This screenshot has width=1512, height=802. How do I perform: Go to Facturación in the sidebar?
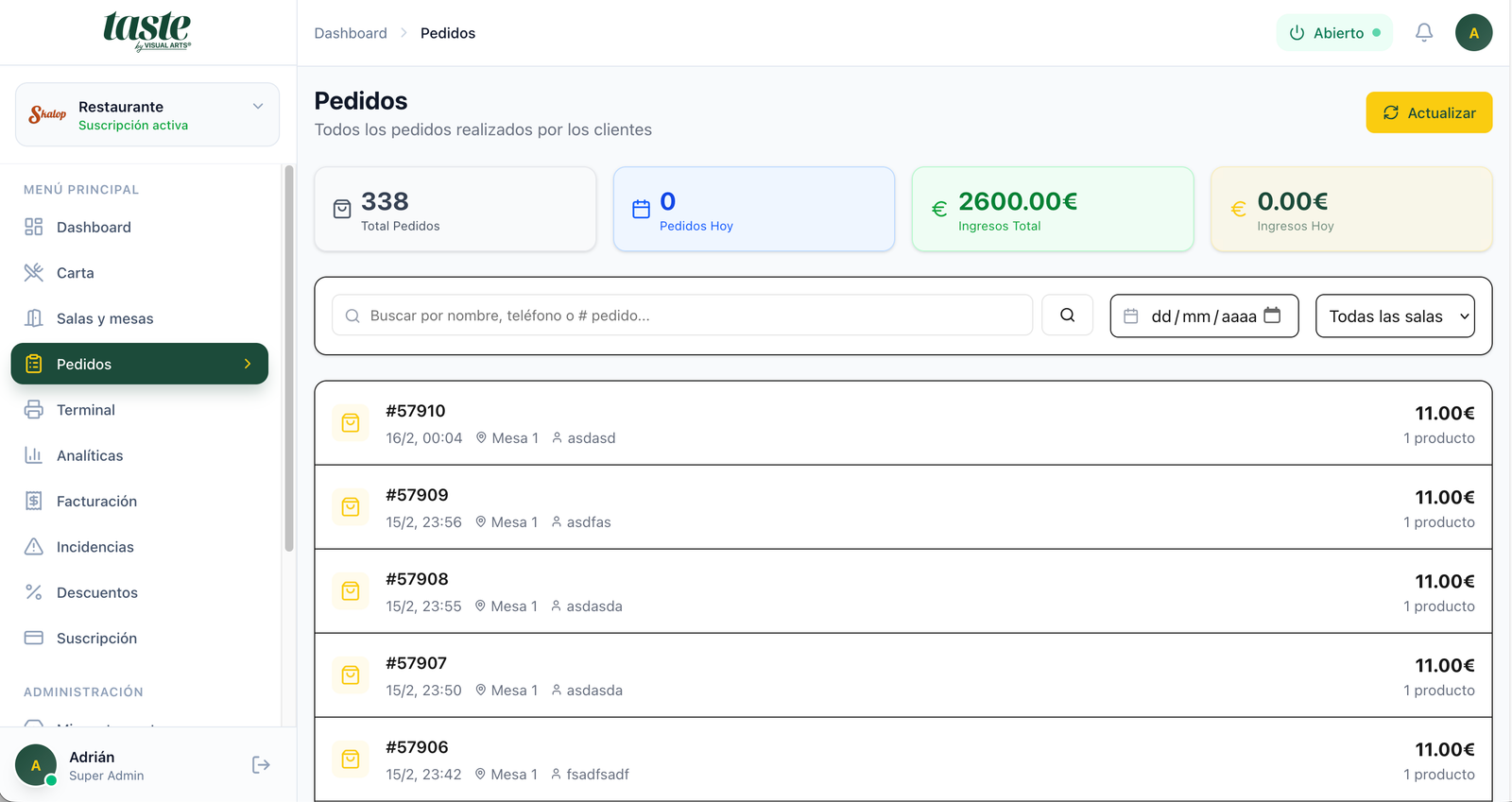[96, 502]
